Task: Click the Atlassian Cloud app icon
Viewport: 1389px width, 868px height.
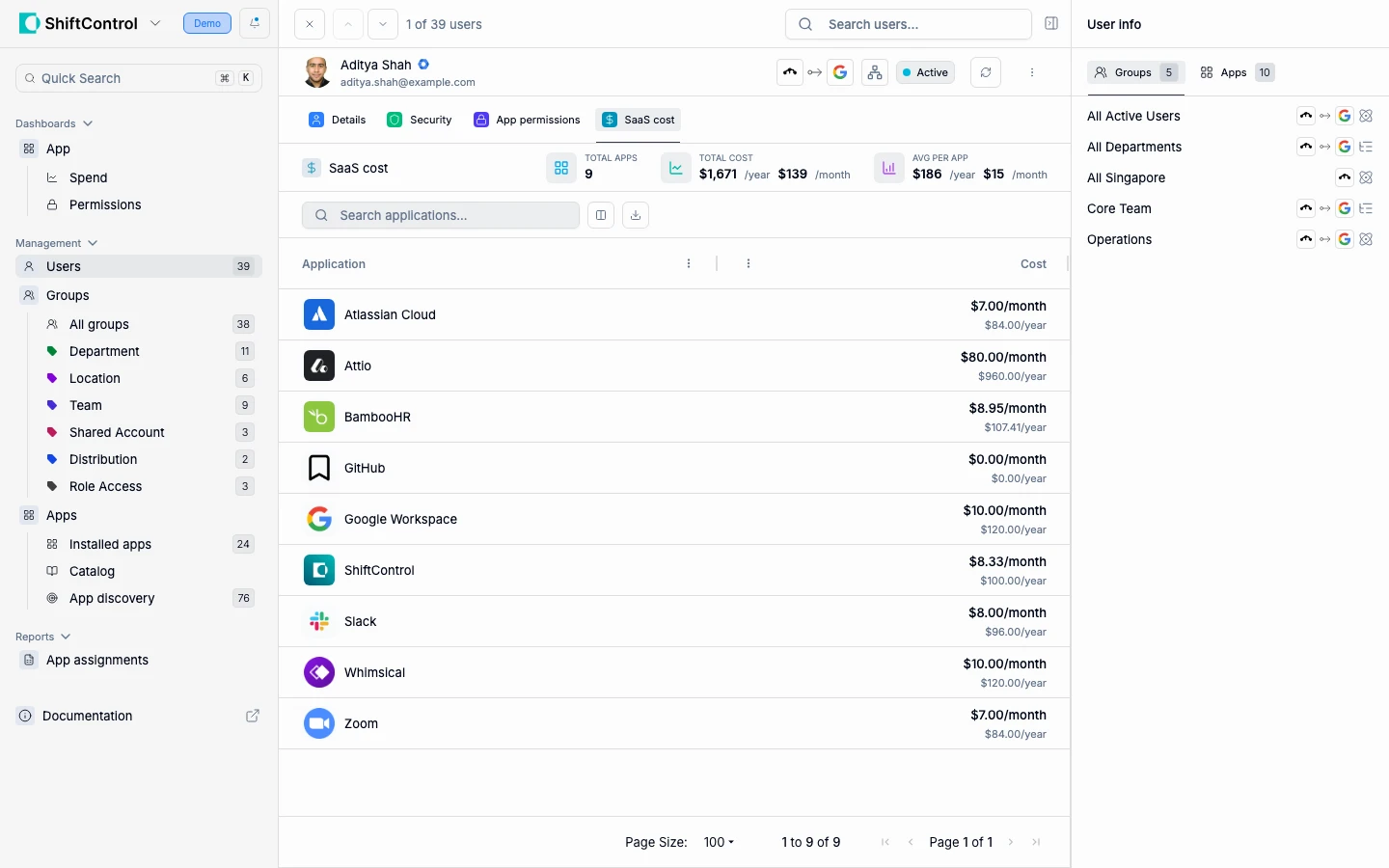Action: (319, 314)
